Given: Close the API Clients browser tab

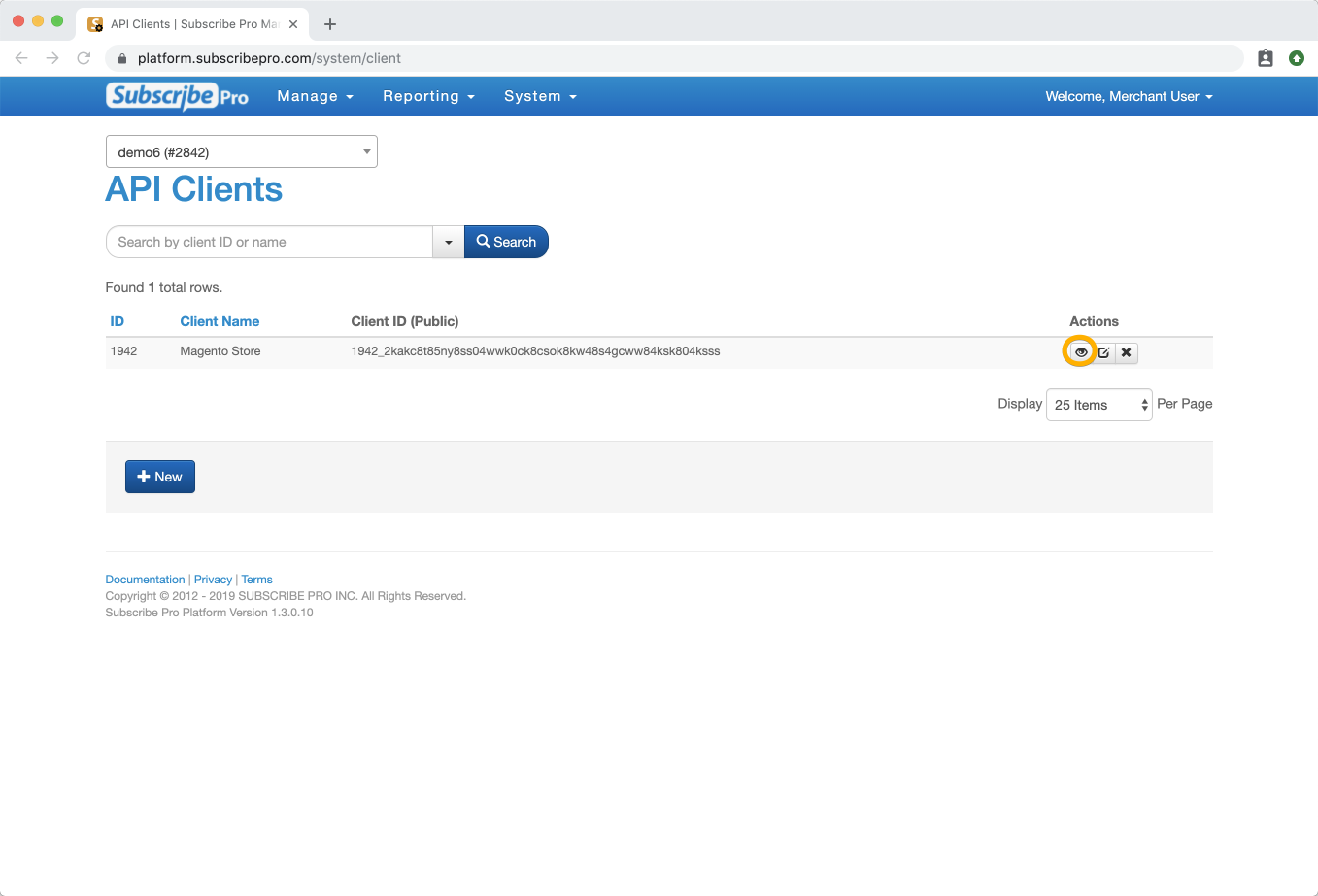Looking at the screenshot, I should point(293,24).
